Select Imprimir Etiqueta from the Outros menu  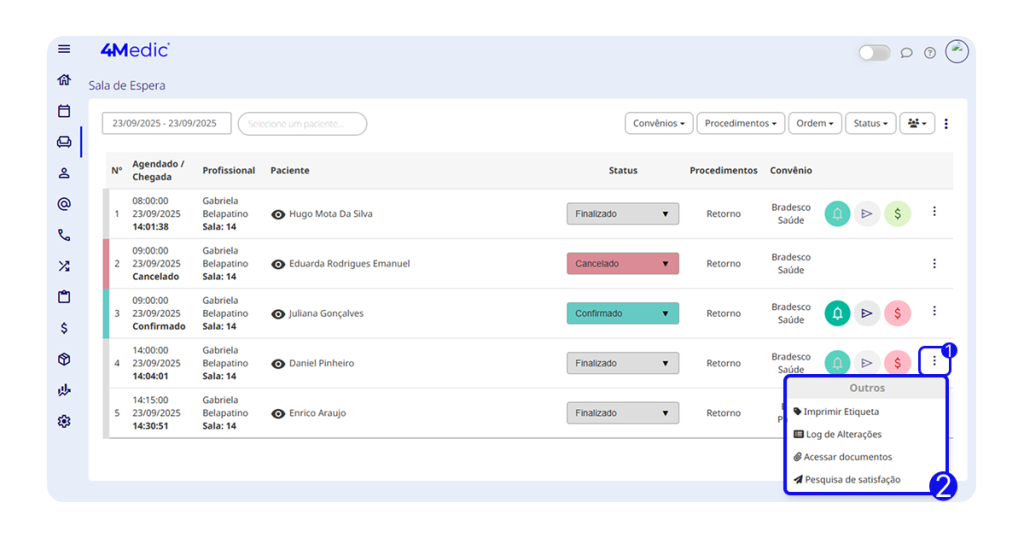point(840,411)
